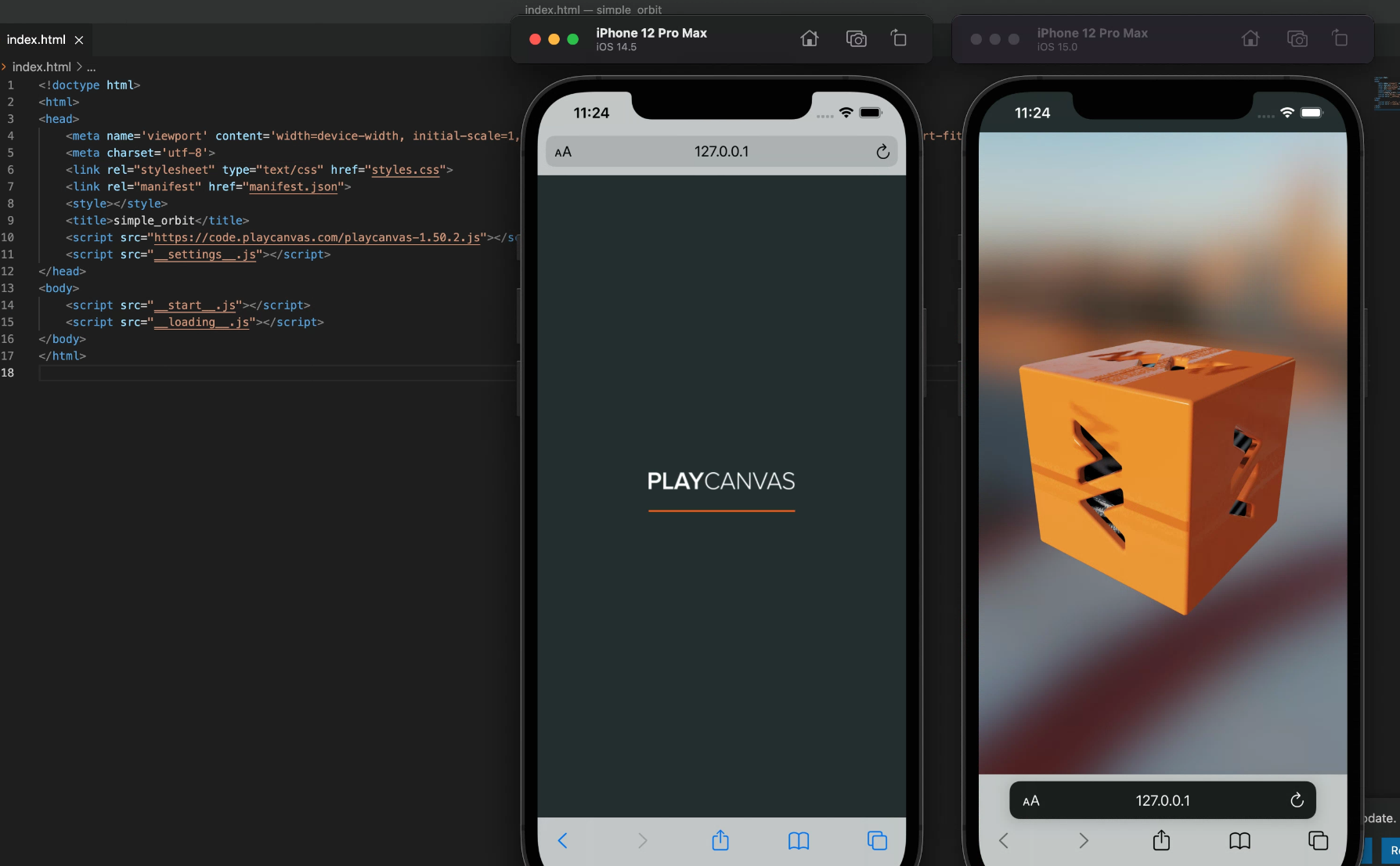Expand the breadcrumb ellipsis next to index.html
Image resolution: width=1400 pixels, height=866 pixels.
coord(90,67)
